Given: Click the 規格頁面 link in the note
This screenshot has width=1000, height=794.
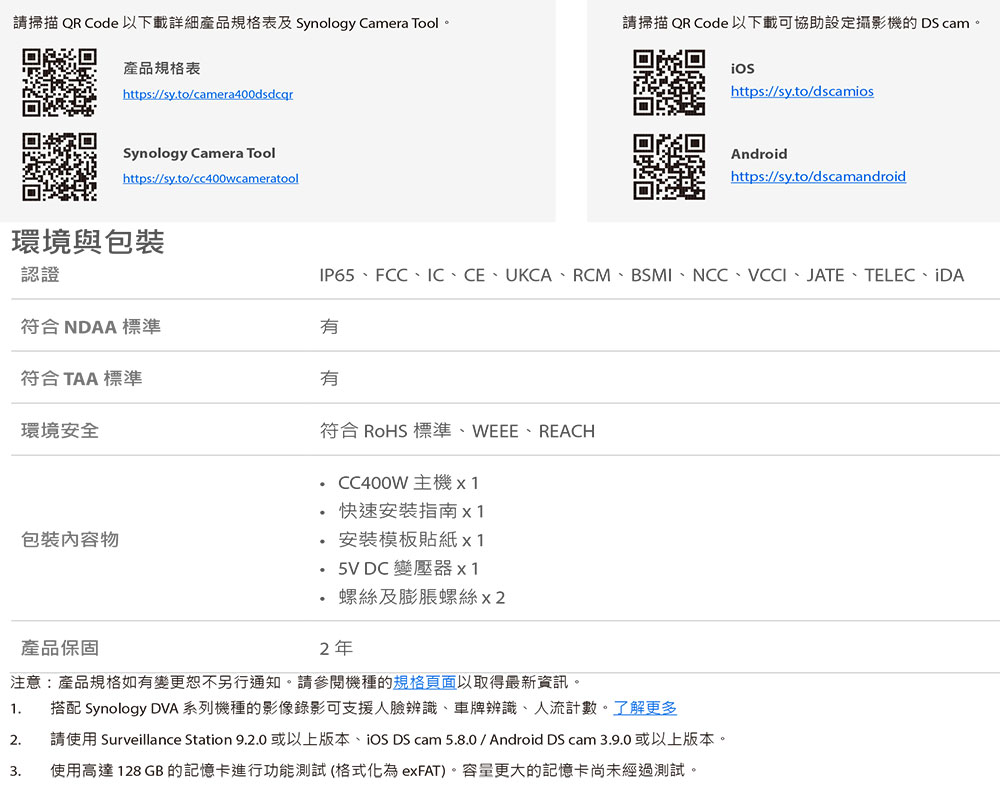Looking at the screenshot, I should click(x=425, y=682).
